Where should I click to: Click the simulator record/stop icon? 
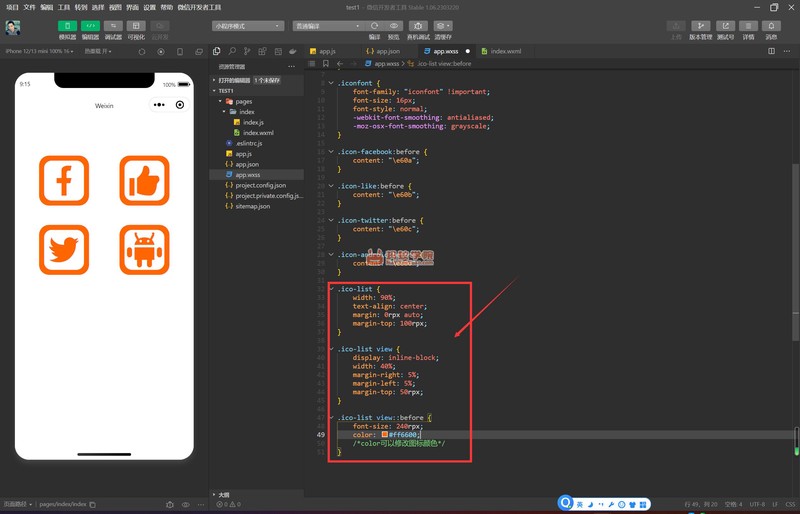pyautogui.click(x=161, y=52)
